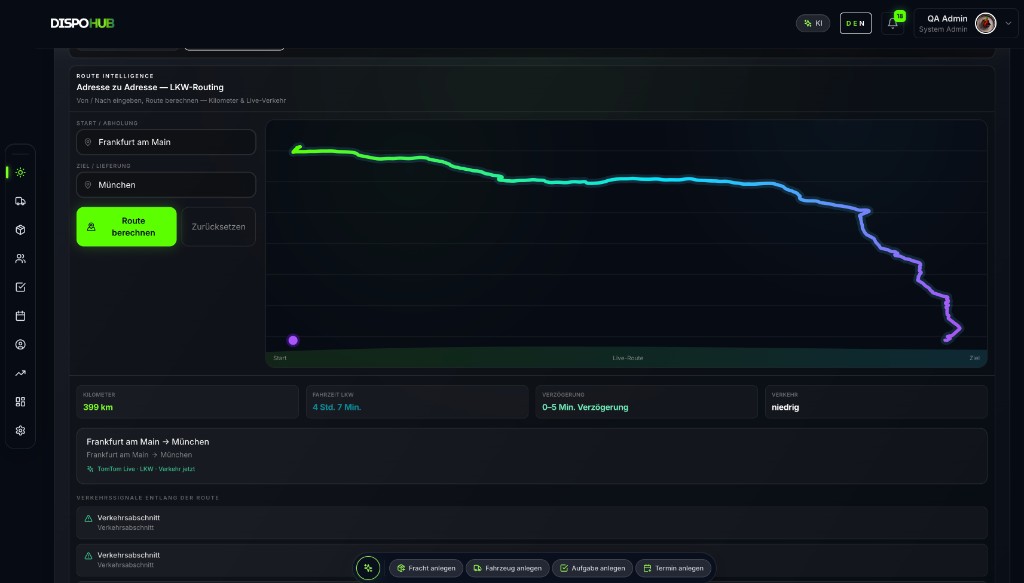Expand the first Verkehrsabschnitt entry
The width and height of the screenshot is (1024, 583).
pos(532,522)
